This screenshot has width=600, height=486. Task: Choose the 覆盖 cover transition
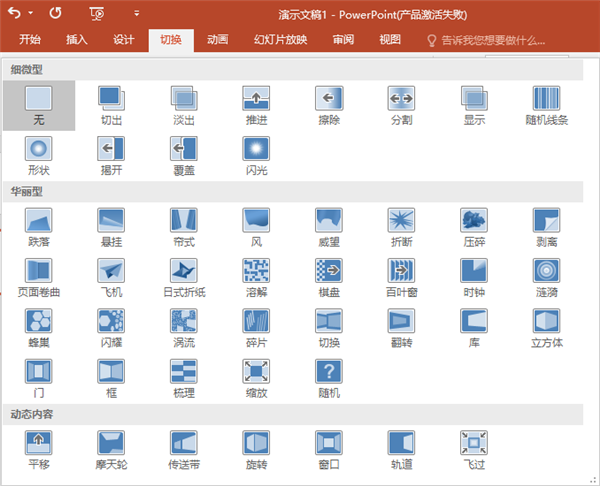184,156
